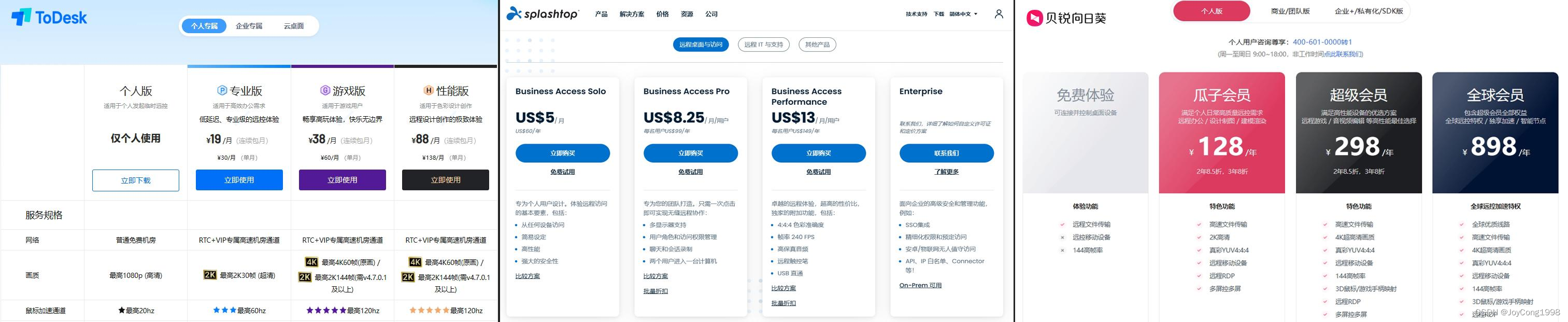1568x322 pixels.
Task: Open the Splashtop user account icon
Action: [999, 14]
